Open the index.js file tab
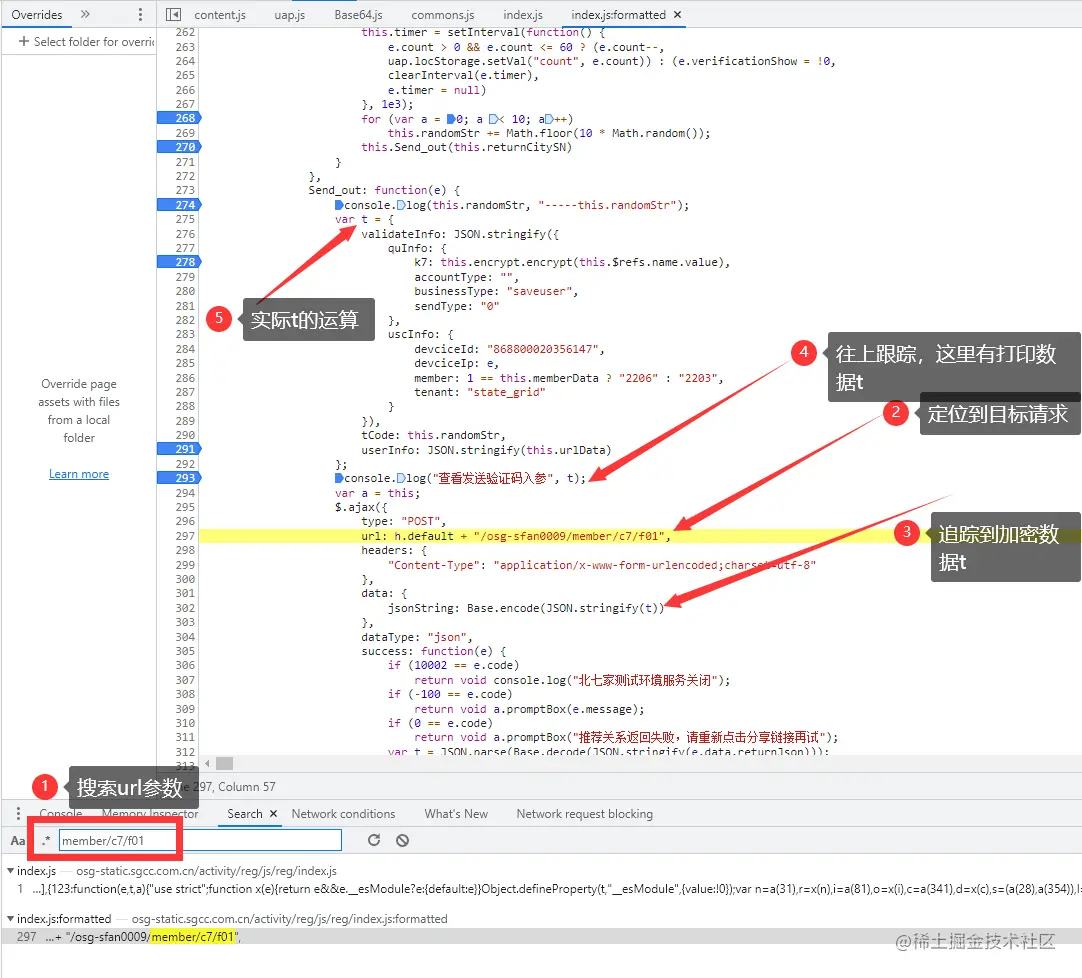 click(522, 14)
